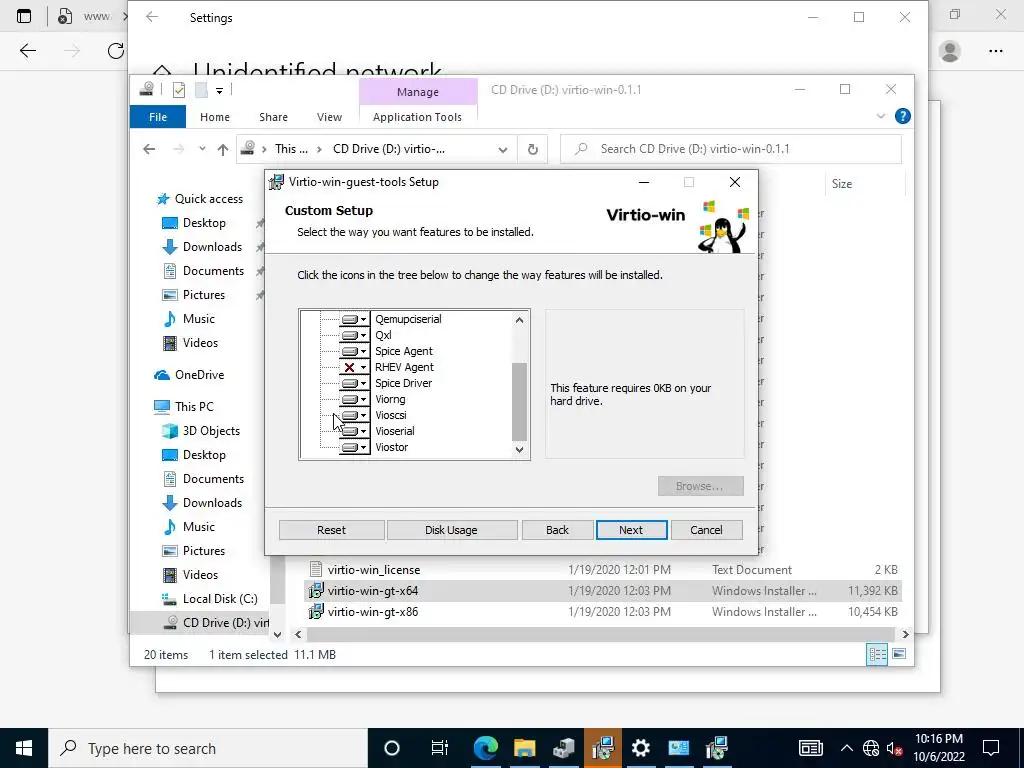Viewport: 1024px width, 768px height.
Task: Click the feature tree scroll-up arrow
Action: pyautogui.click(x=519, y=320)
